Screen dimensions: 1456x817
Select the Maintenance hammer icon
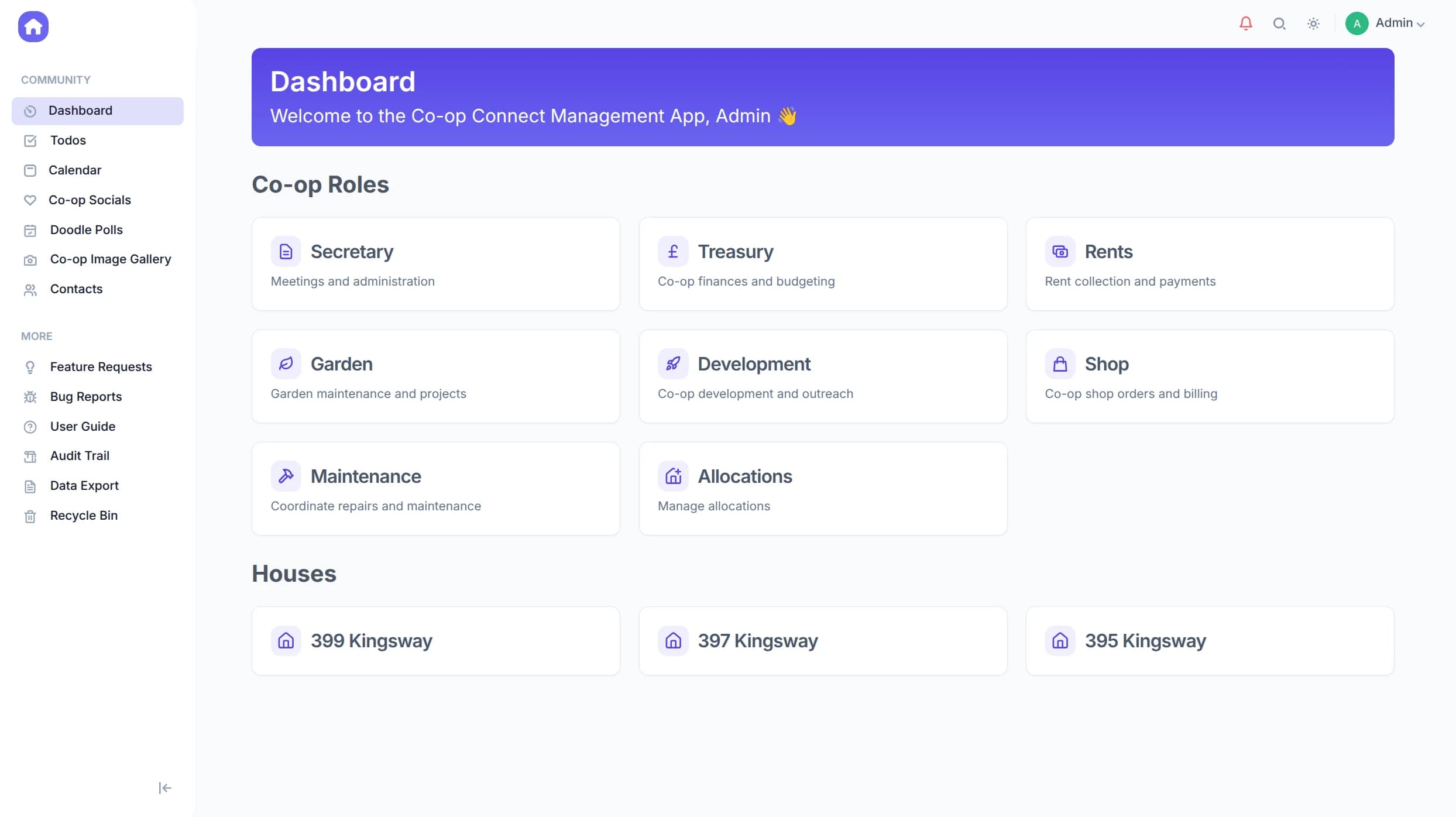click(286, 475)
